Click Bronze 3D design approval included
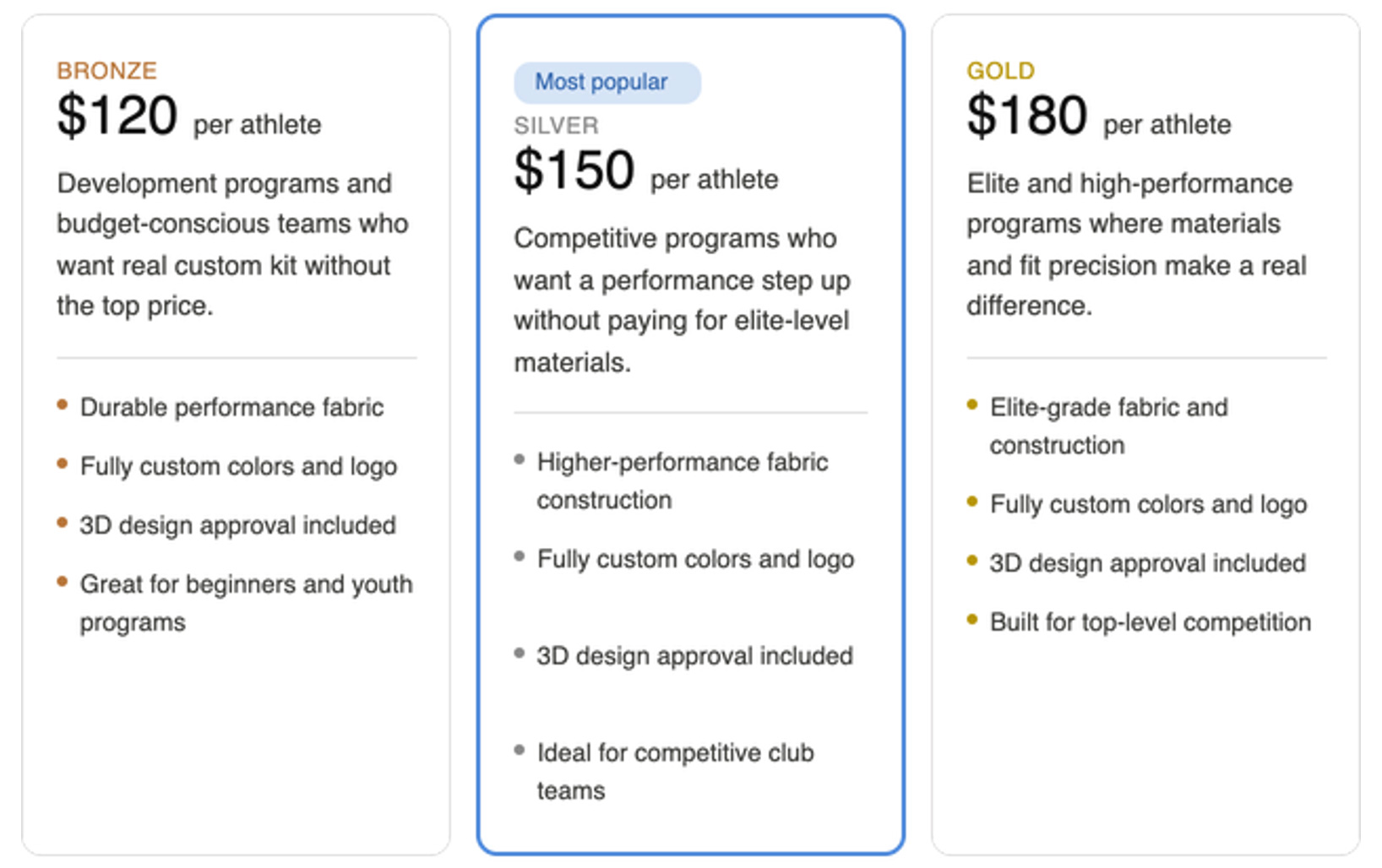Image resolution: width=1382 pixels, height=868 pixels. 237,525
